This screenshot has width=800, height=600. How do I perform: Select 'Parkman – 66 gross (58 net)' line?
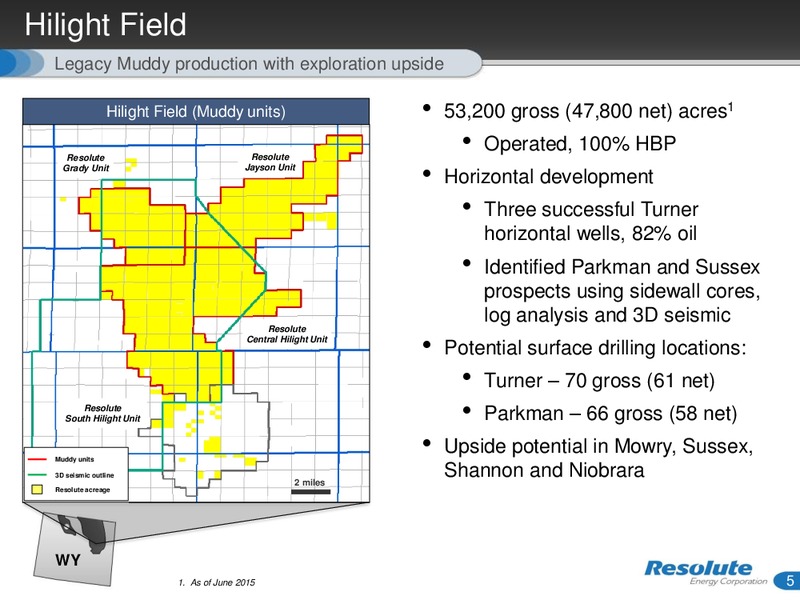610,413
